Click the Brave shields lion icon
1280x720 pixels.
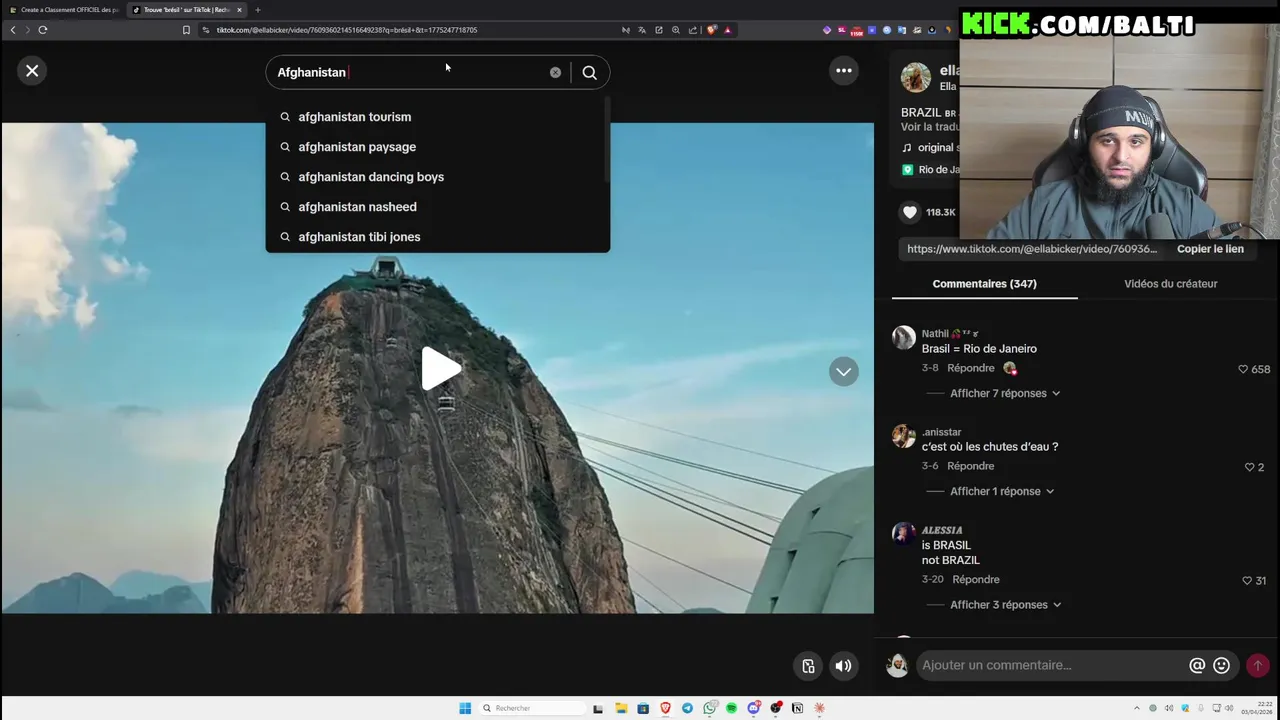coord(711,30)
